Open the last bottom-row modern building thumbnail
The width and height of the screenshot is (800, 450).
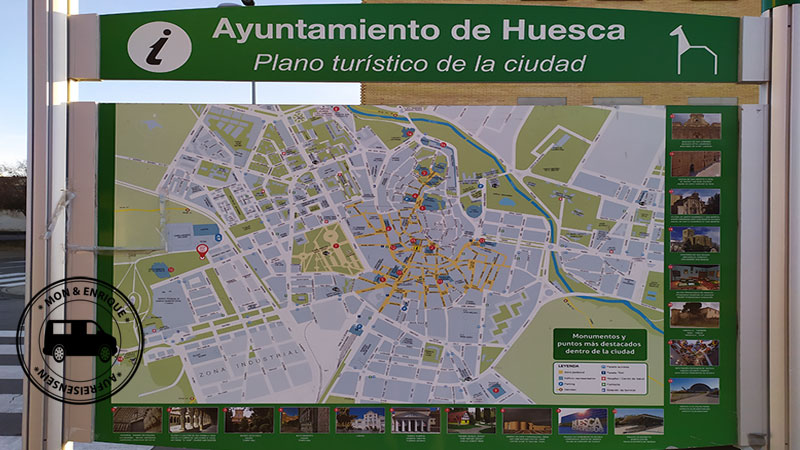(639, 421)
